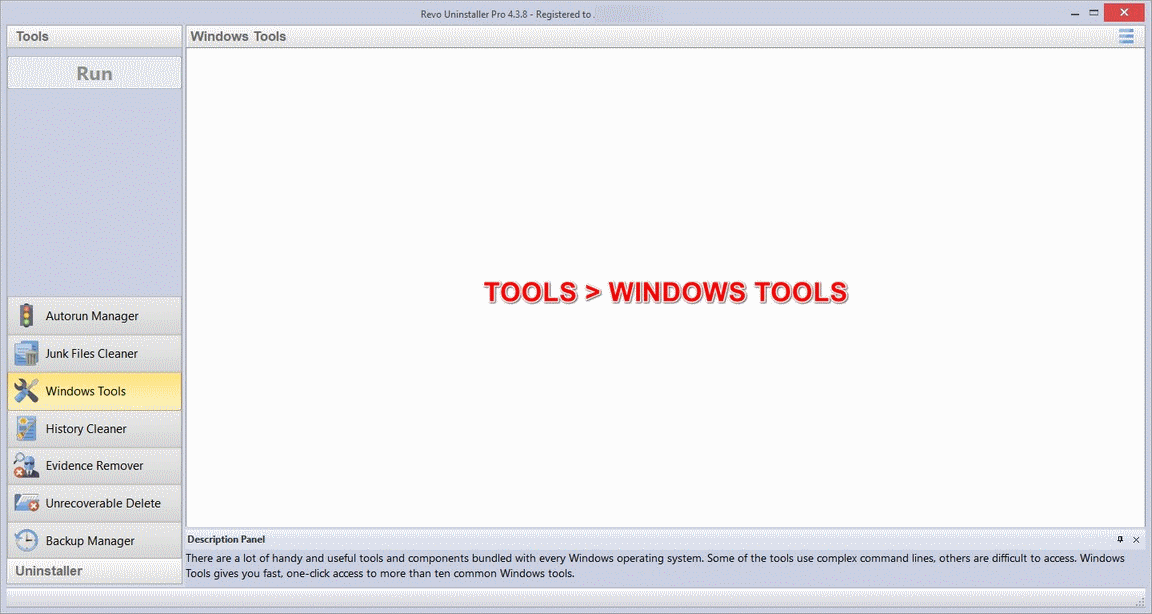Open Junk Files Cleaner tool
1152x614 pixels.
click(x=94, y=353)
